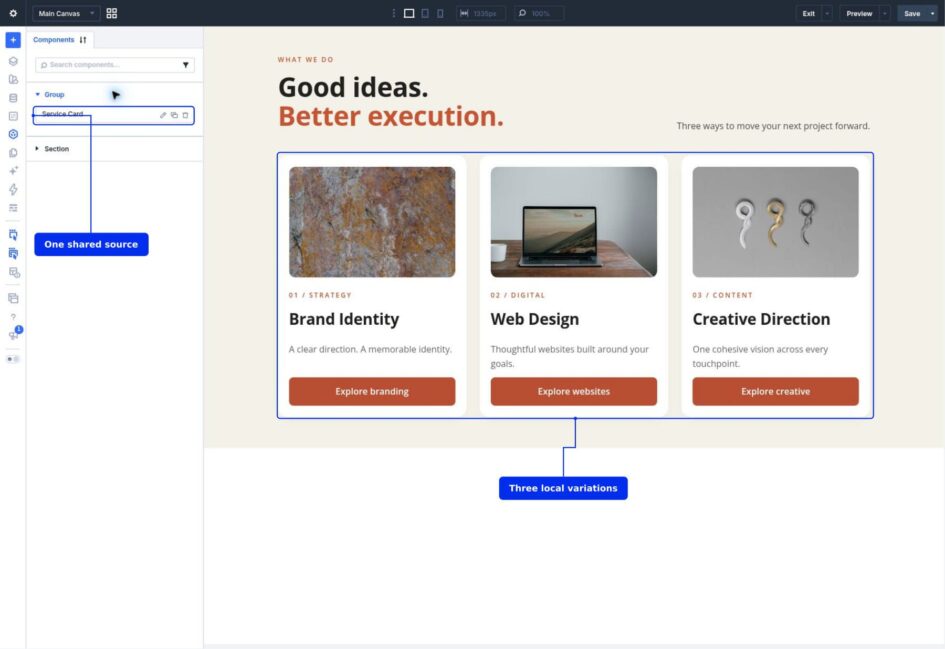Image resolution: width=945 pixels, height=649 pixels.
Task: Select the tablet viewport icon
Action: tap(425, 13)
